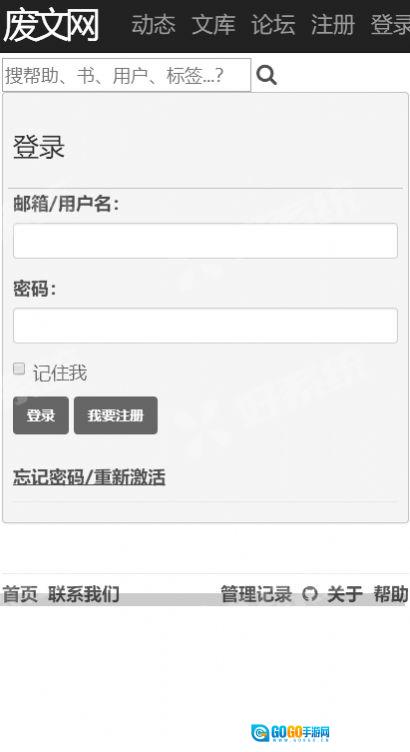
Task: Open 忘记密码/重新激活 link
Action: point(89,477)
